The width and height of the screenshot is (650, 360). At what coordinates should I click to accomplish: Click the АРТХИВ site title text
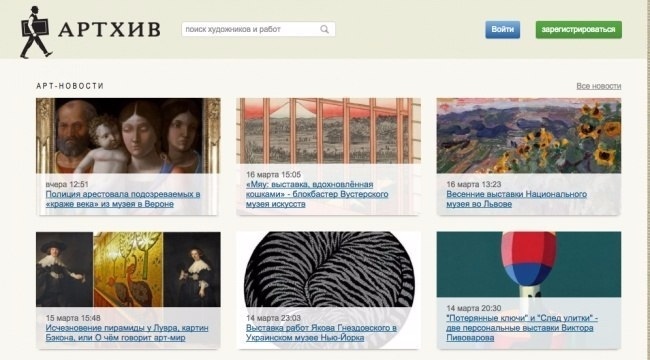click(109, 29)
